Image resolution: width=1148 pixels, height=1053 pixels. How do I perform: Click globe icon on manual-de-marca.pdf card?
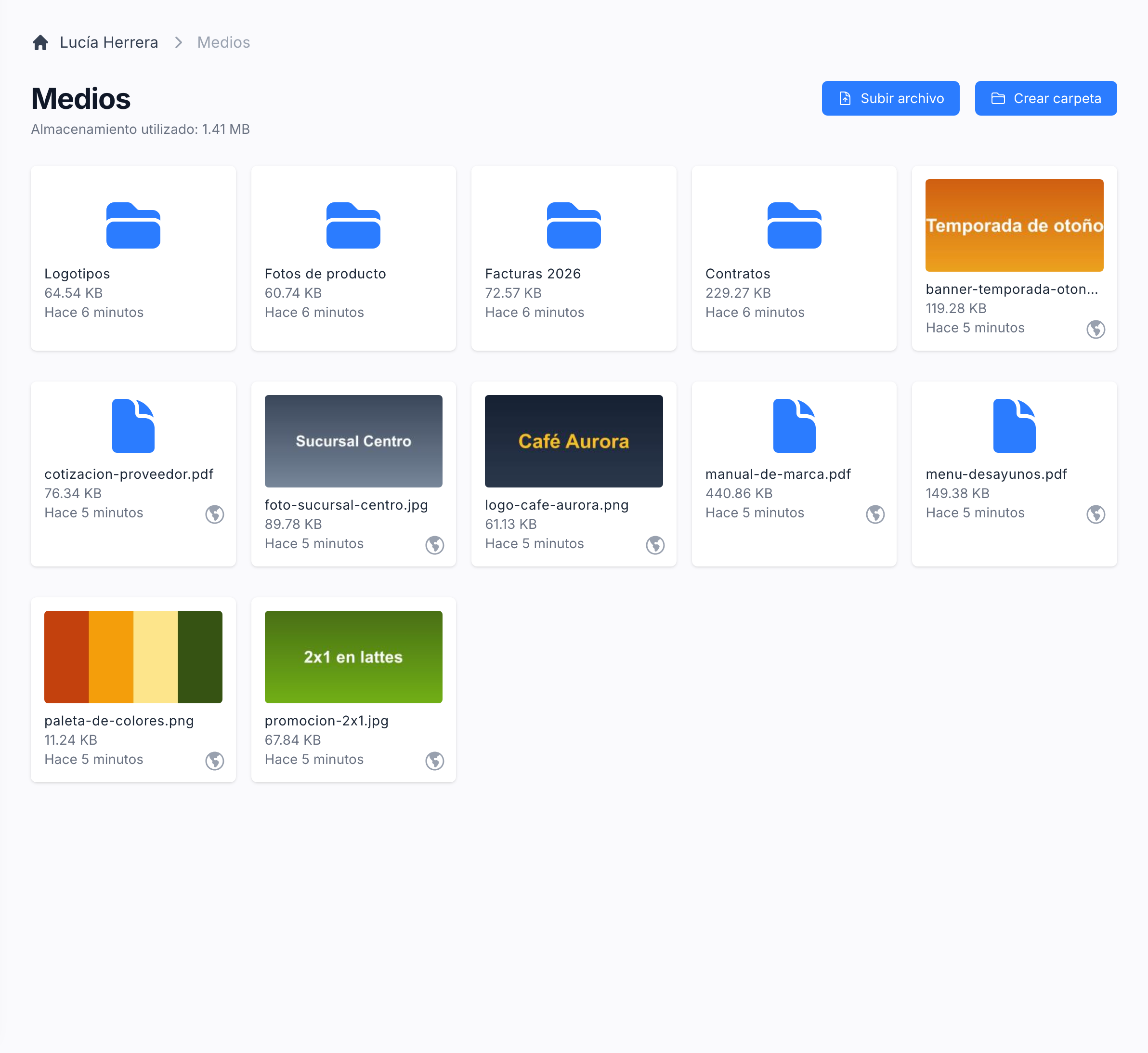coord(875,514)
